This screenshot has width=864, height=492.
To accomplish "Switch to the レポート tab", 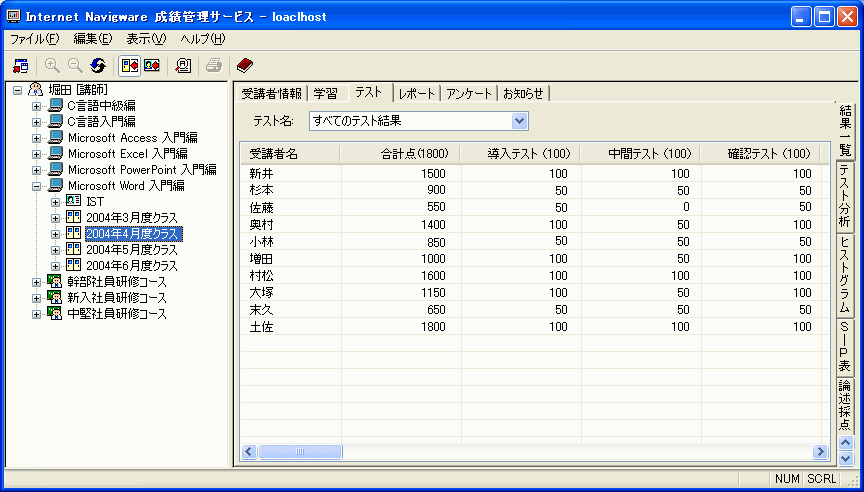I will tap(417, 94).
